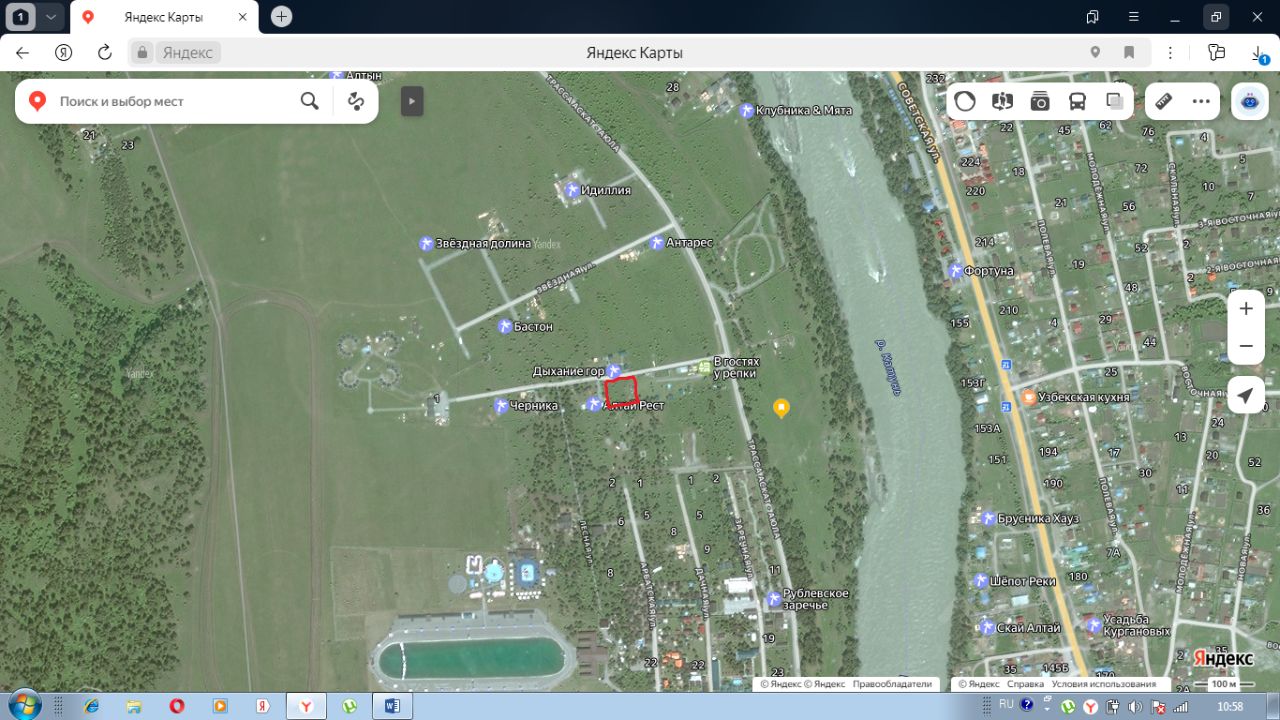Open Microsoft Word from taskbar
The width and height of the screenshot is (1280, 720).
click(x=392, y=706)
